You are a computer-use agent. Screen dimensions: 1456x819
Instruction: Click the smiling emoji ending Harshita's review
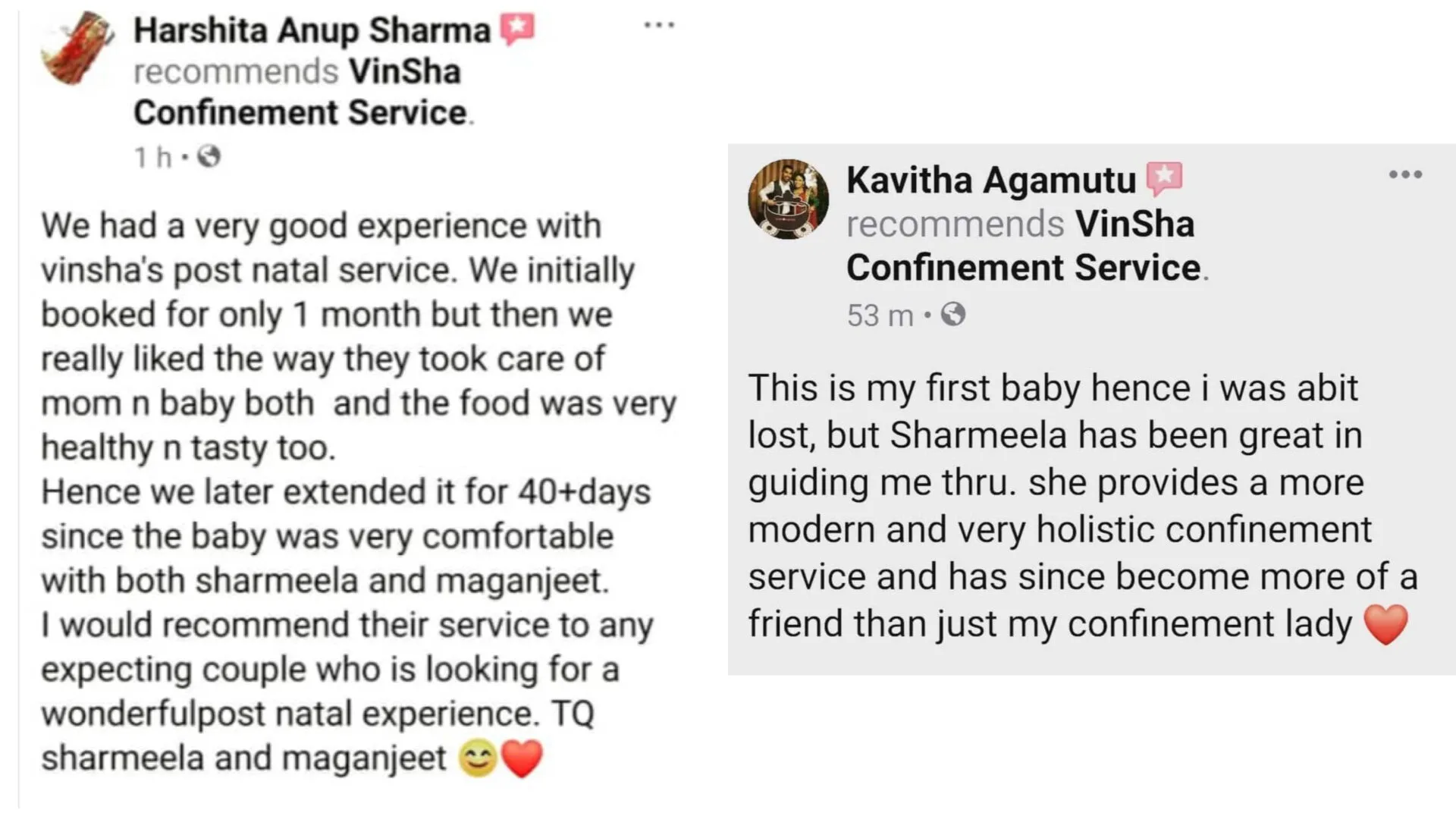(478, 759)
